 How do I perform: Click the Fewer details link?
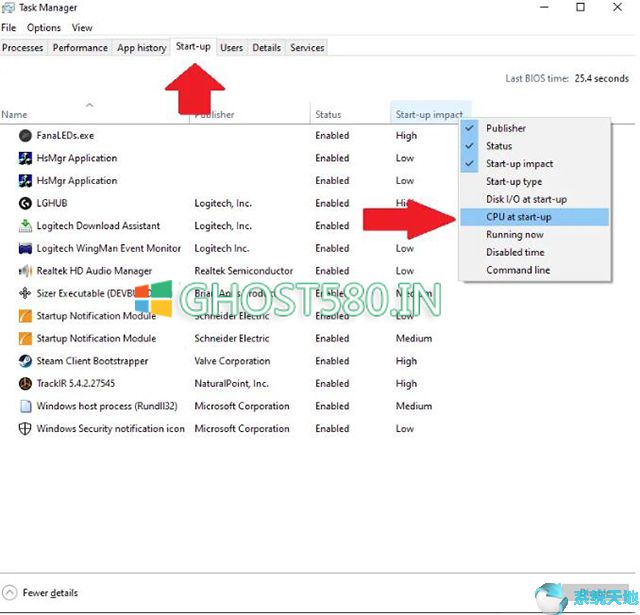tap(50, 593)
